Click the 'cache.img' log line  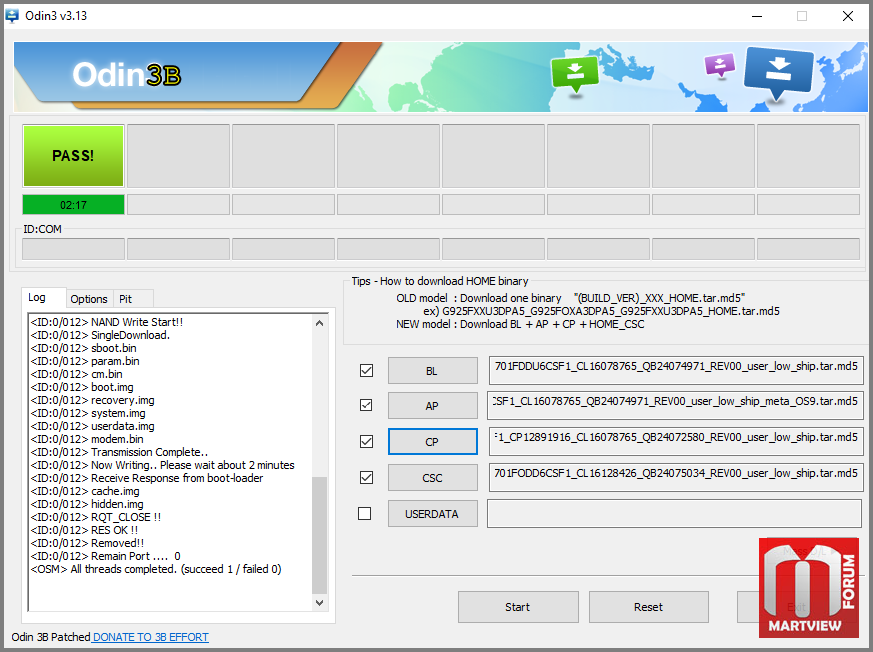[85, 491]
